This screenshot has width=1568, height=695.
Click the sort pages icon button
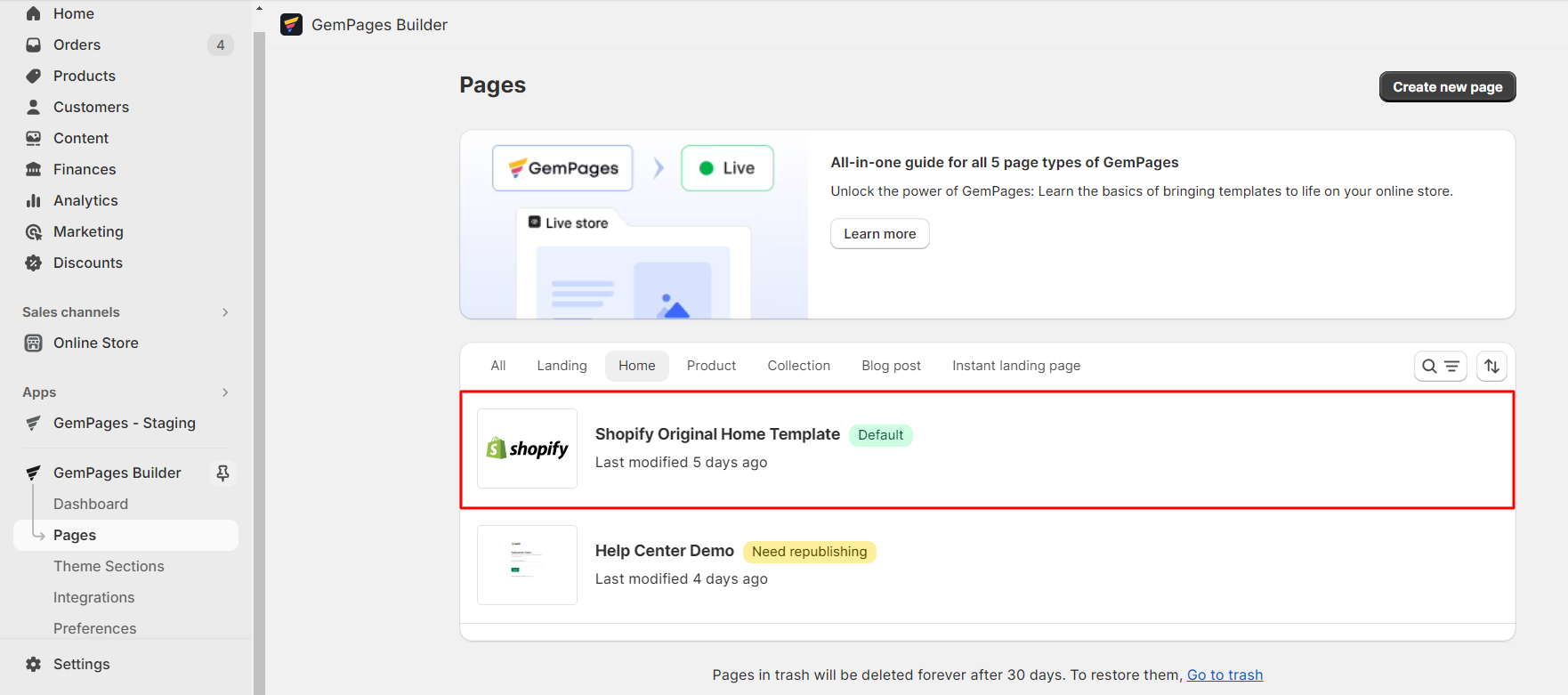1491,366
